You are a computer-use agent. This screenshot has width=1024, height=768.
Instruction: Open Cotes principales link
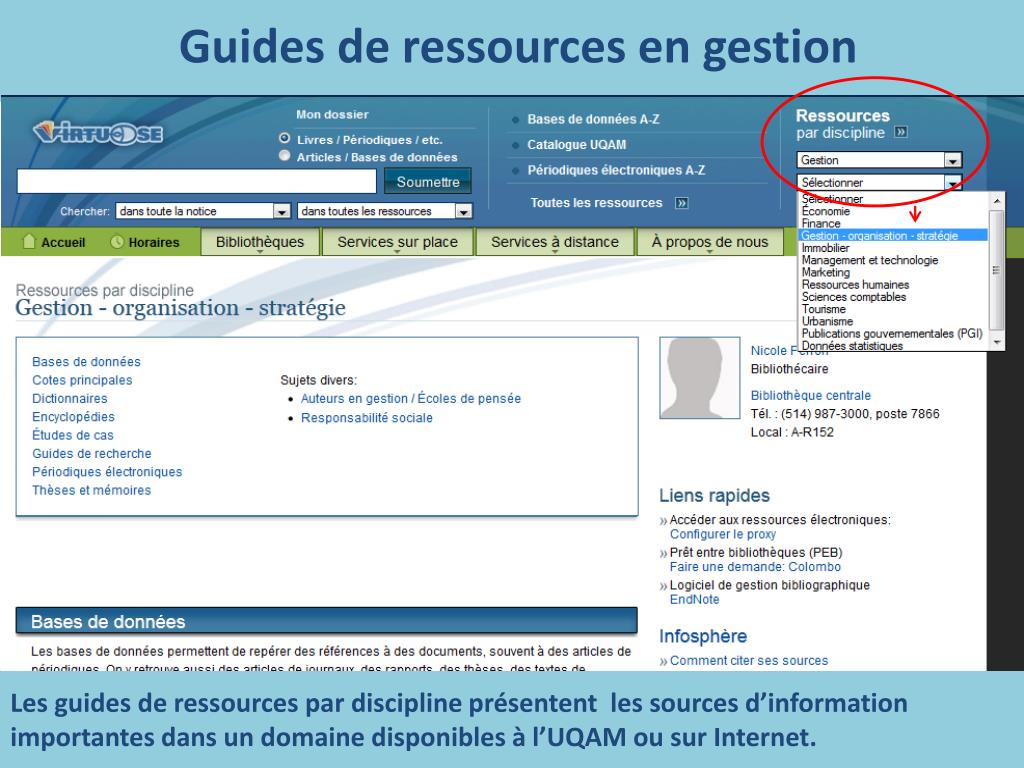coord(82,380)
